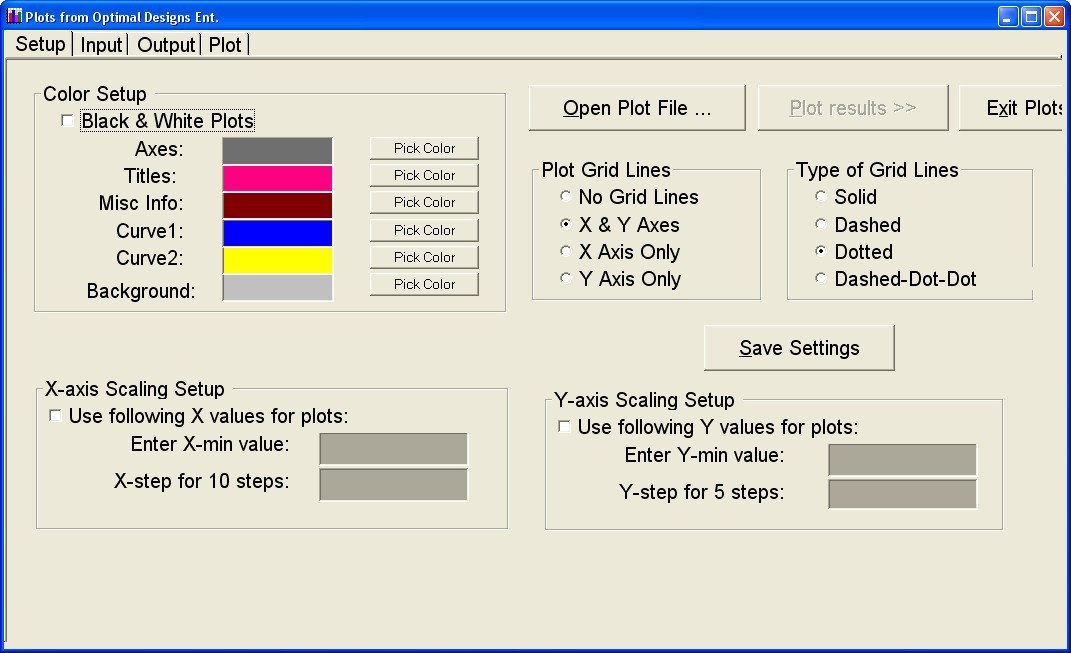Viewport: 1071px width, 653px height.
Task: Click the Exit Plots button
Action: pyautogui.click(x=1012, y=108)
